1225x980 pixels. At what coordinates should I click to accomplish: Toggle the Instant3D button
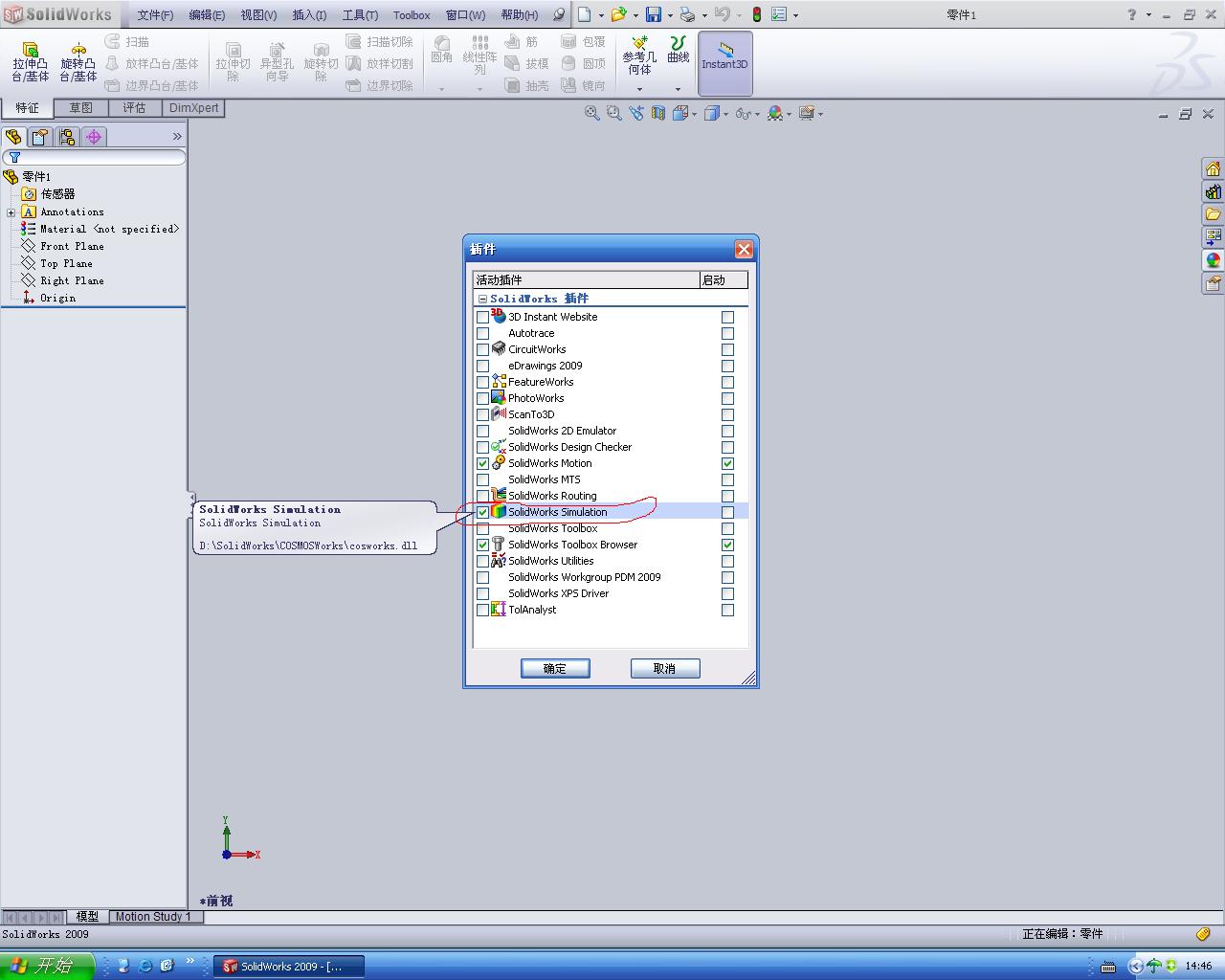724,62
